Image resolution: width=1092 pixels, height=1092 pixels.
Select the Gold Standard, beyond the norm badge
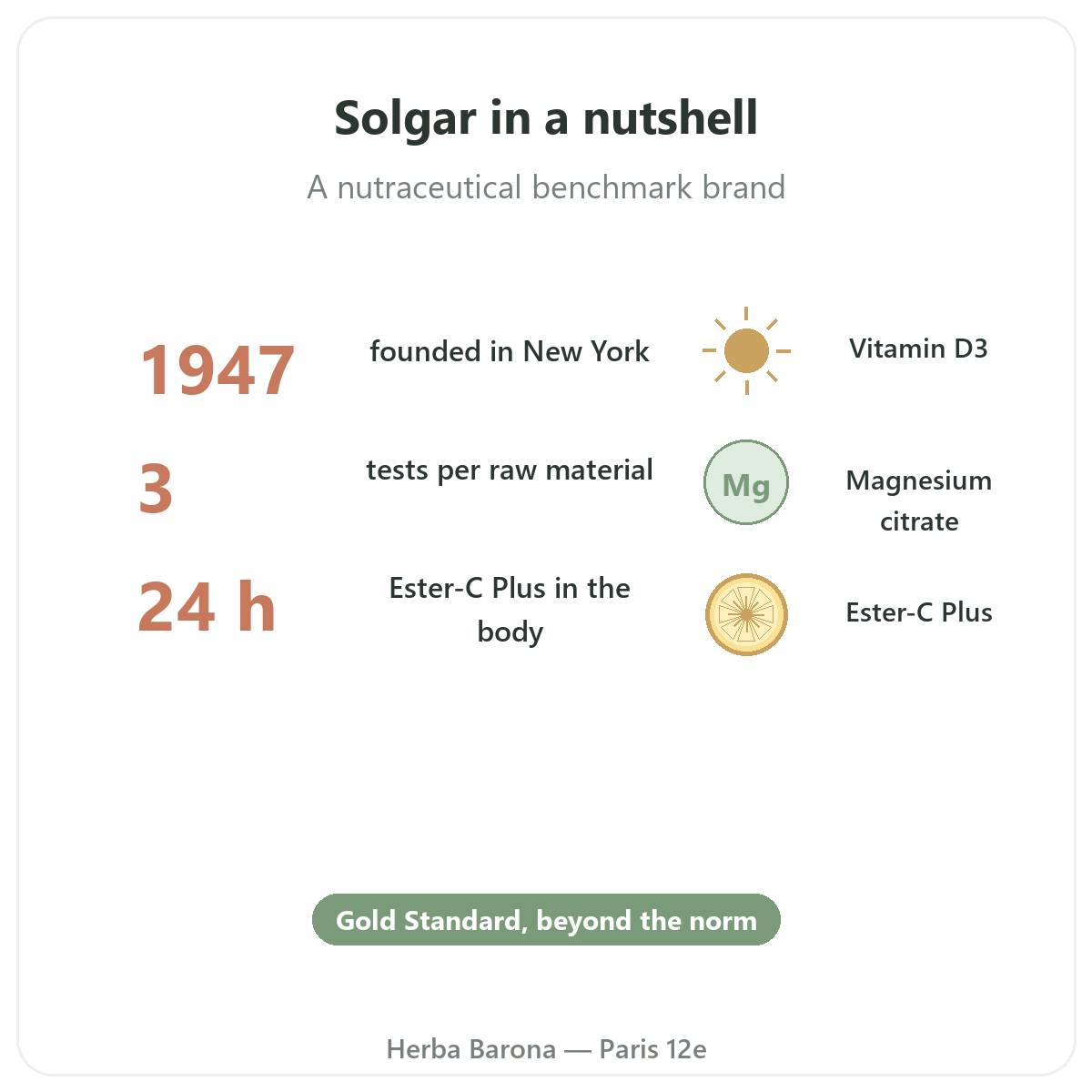click(x=546, y=920)
